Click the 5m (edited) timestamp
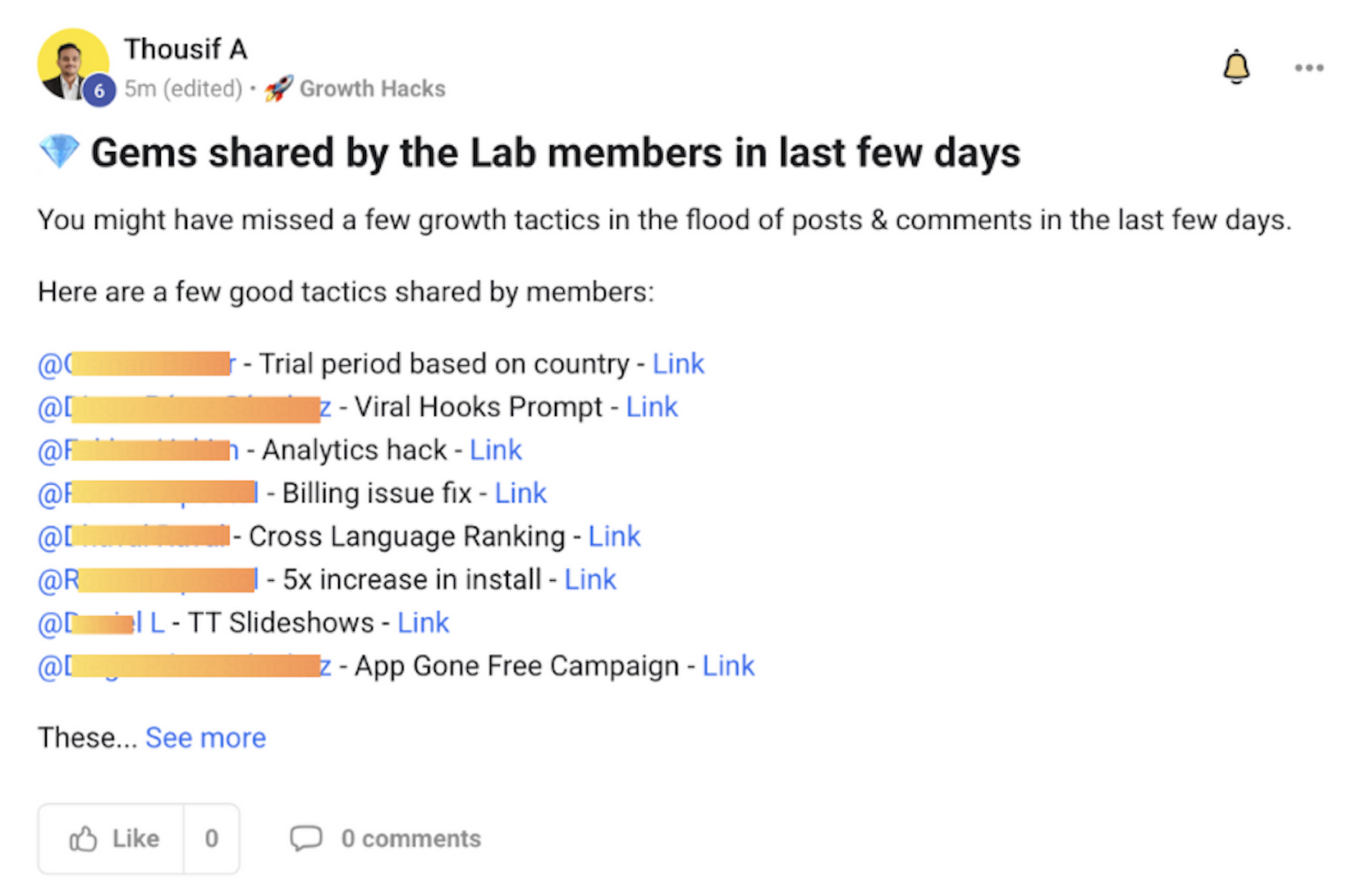 click(184, 89)
